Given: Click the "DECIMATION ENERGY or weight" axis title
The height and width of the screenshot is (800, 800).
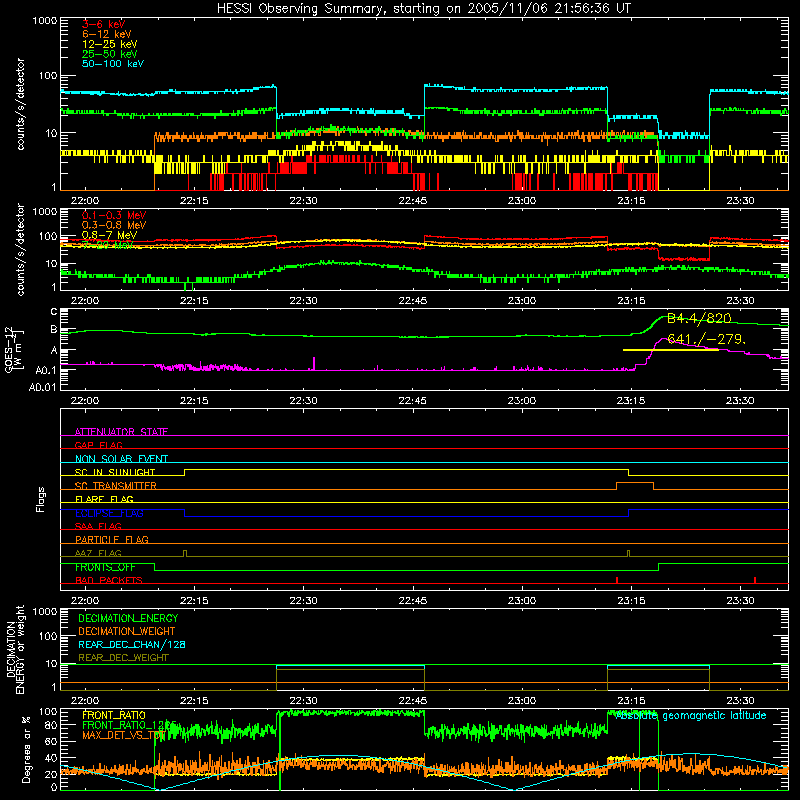Looking at the screenshot, I should click(15, 649).
